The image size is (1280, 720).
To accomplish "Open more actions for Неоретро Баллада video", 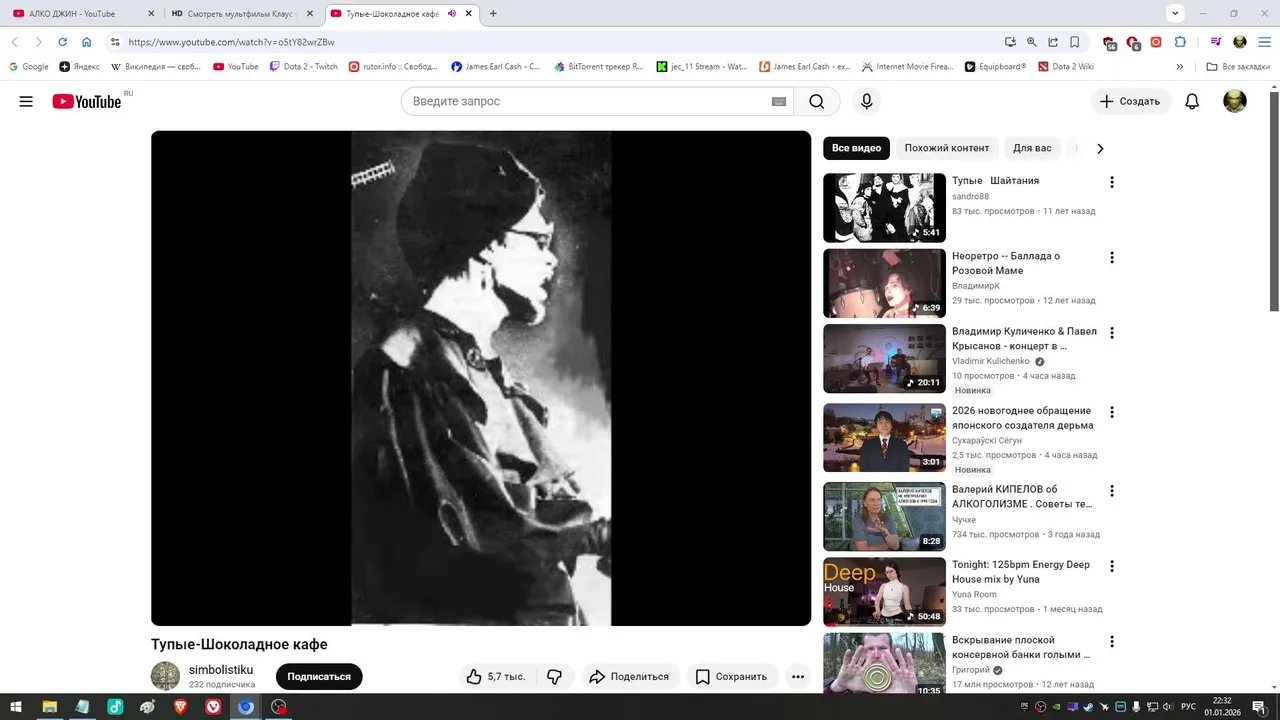I will (x=1111, y=257).
